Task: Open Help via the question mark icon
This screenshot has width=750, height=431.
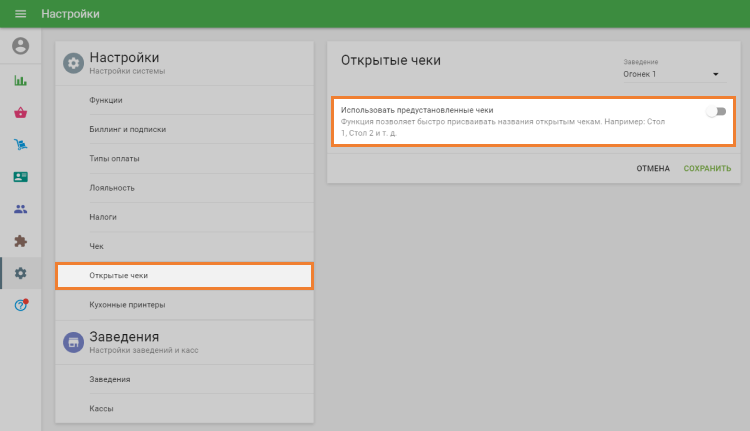Action: point(20,305)
